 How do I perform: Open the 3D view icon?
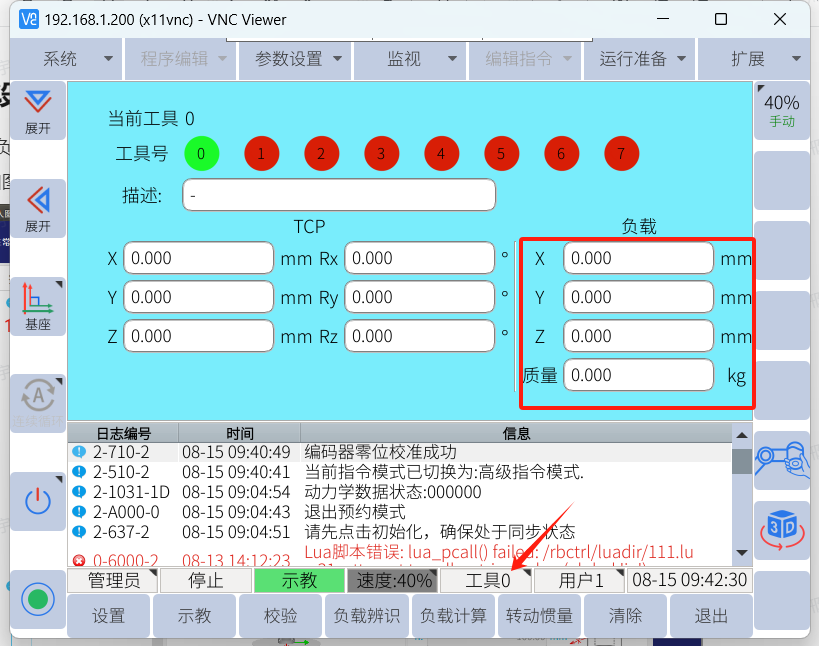point(781,529)
